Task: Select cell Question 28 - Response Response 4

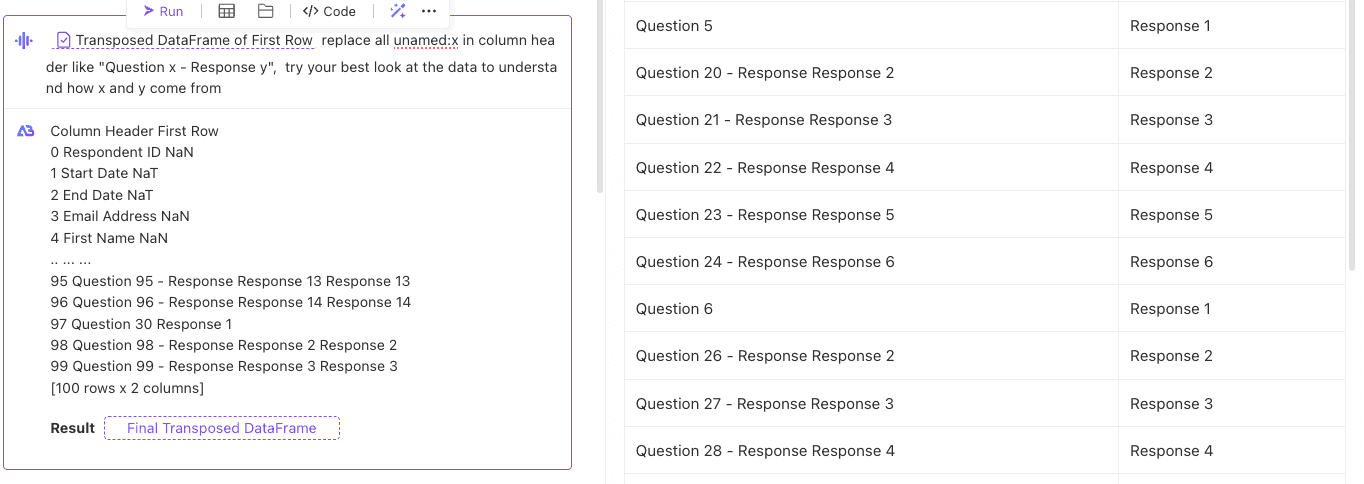Action: [x=871, y=451]
